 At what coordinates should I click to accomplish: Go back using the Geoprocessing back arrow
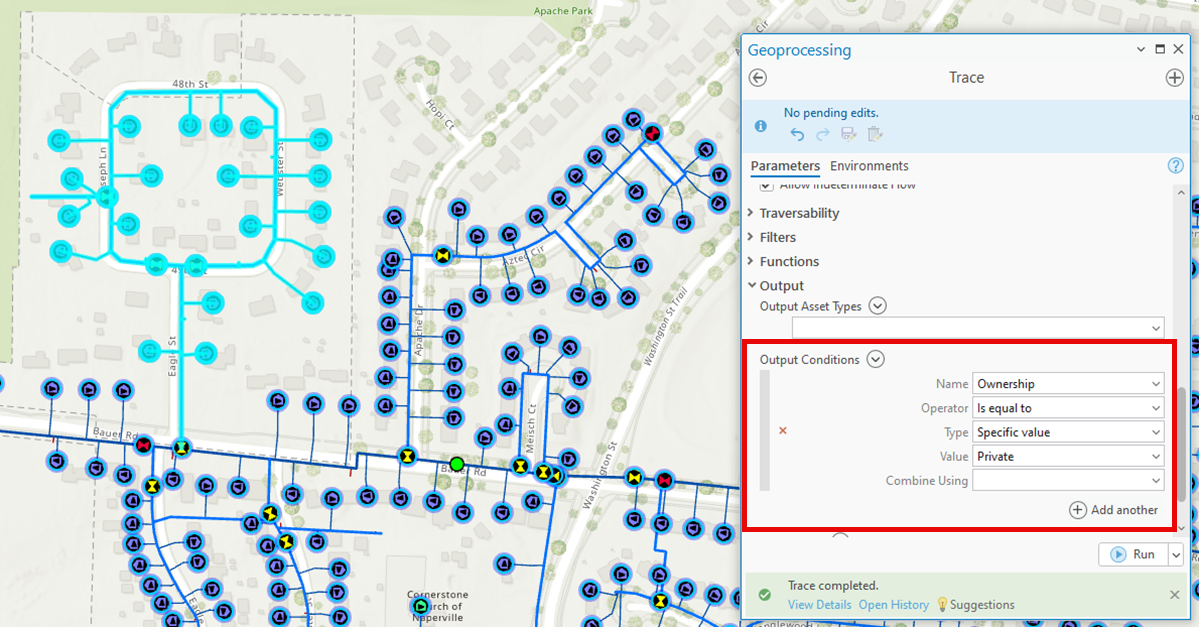click(x=758, y=78)
